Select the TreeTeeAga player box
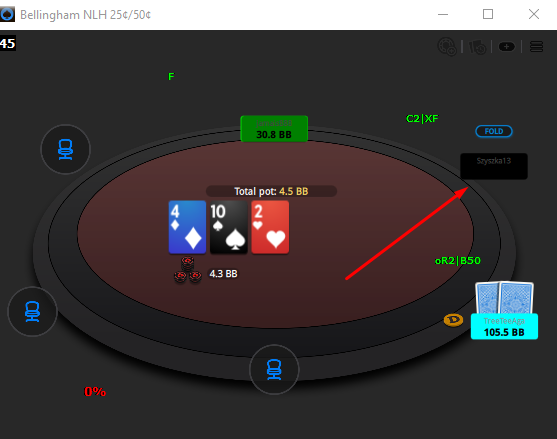 coord(504,326)
